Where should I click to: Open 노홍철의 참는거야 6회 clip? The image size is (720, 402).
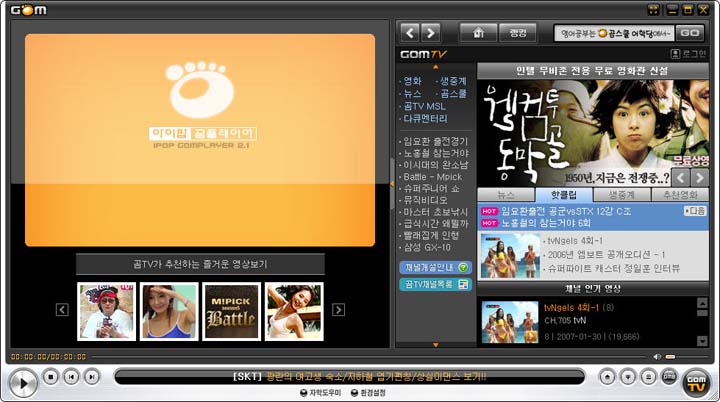pyautogui.click(x=546, y=223)
